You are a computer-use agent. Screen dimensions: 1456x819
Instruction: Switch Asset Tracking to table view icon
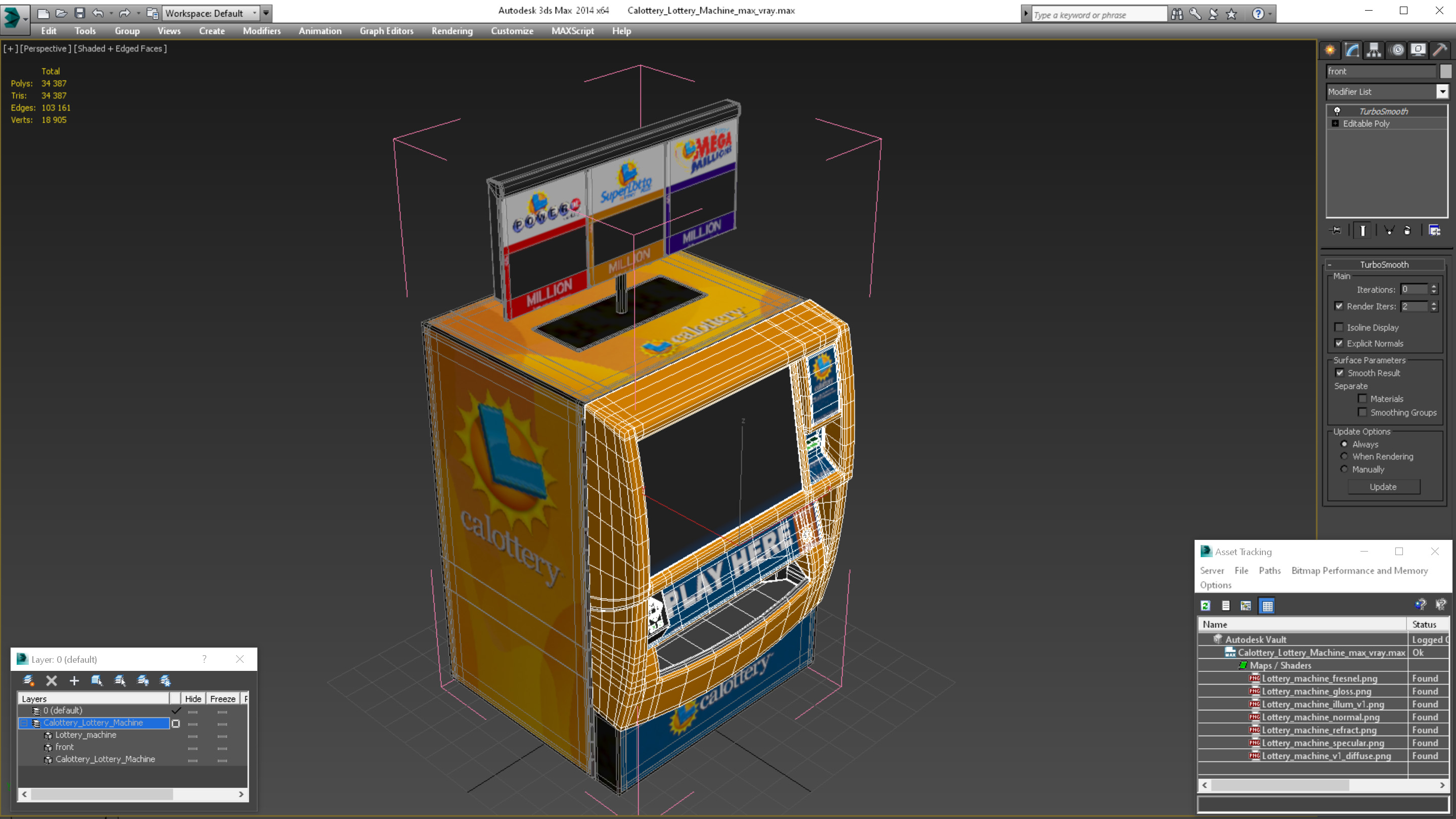pos(1267,605)
